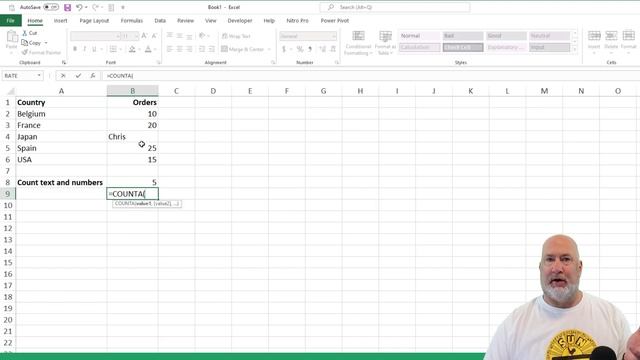The image size is (640, 360).
Task: Select column B header
Action: [133, 91]
